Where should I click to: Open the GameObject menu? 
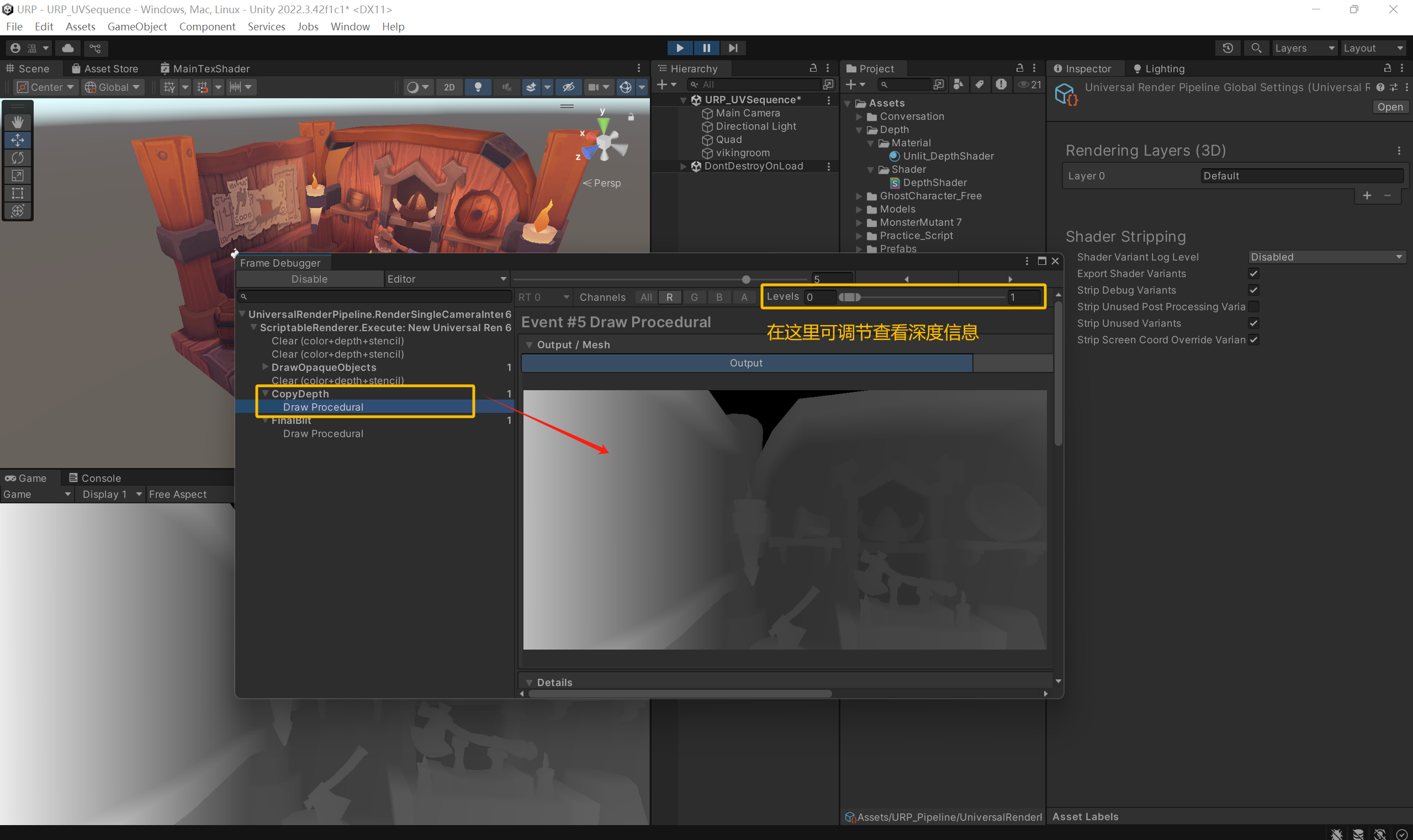137,26
